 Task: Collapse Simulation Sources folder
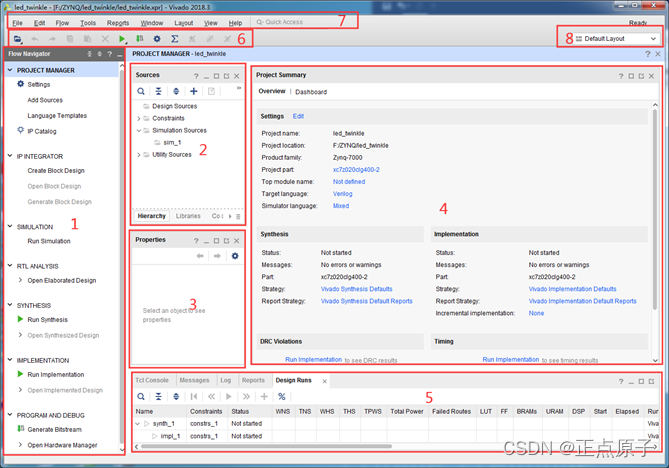pyautogui.click(x=139, y=130)
